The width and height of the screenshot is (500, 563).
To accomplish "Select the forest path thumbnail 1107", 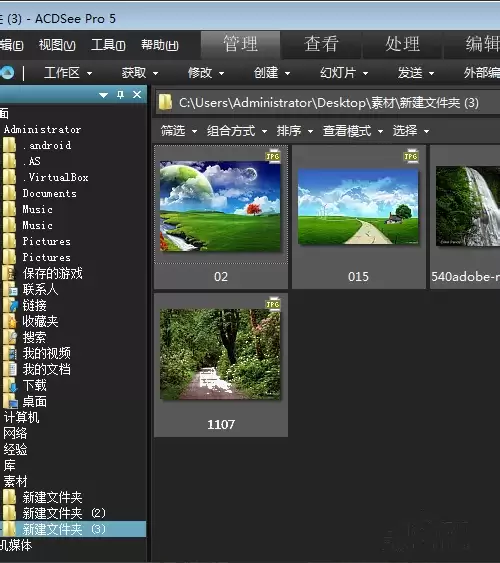I will 220,354.
